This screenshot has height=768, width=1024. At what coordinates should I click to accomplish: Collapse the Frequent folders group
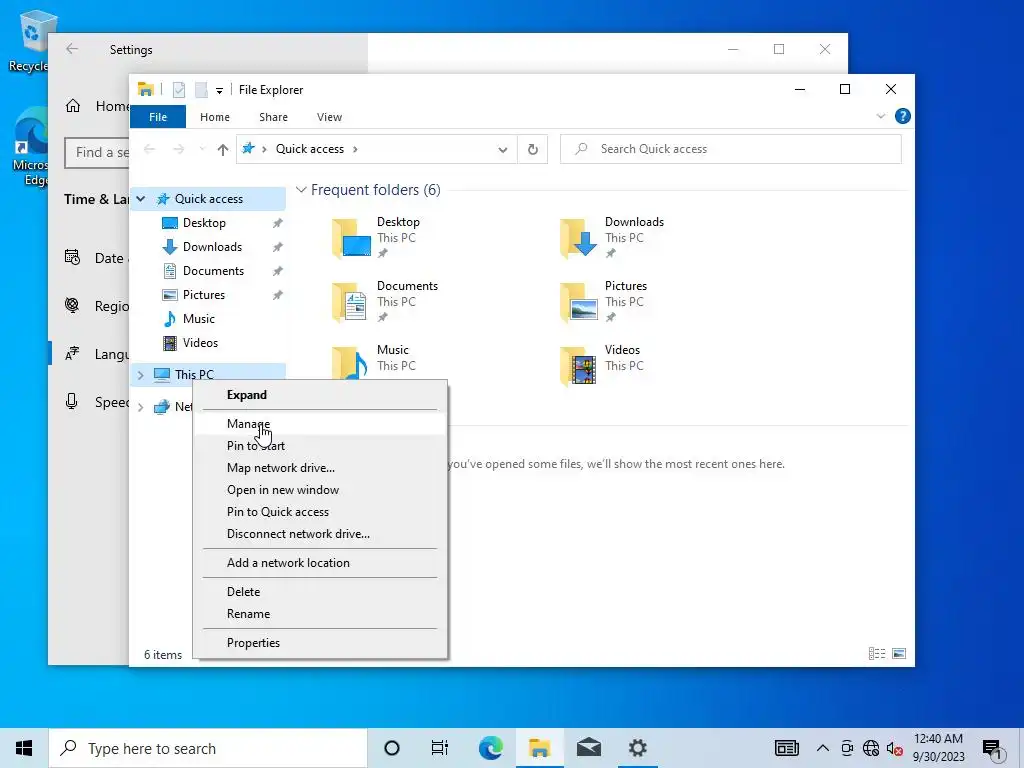click(301, 190)
